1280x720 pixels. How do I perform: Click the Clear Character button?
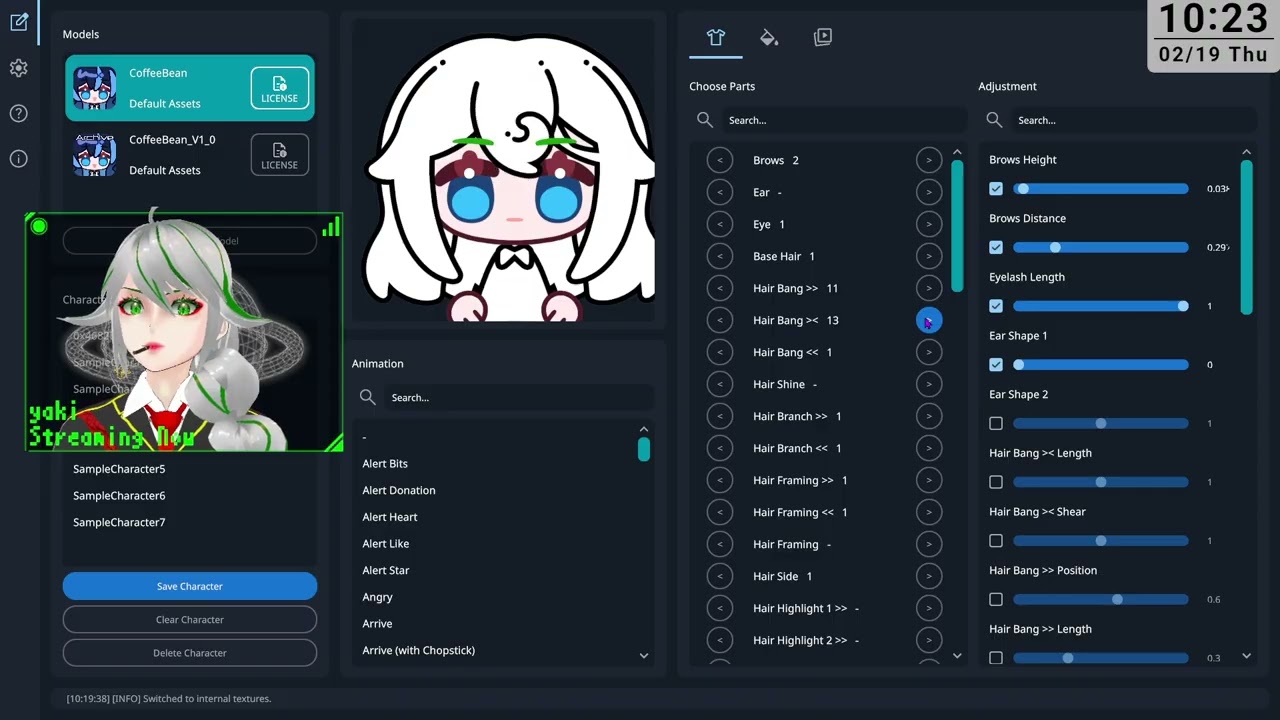click(x=190, y=619)
